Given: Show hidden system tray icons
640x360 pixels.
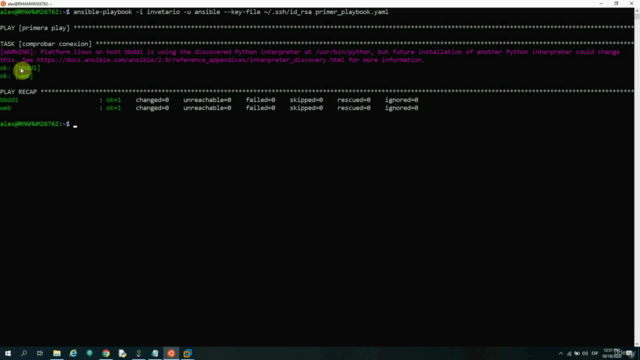Looking at the screenshot, I should (x=561, y=353).
